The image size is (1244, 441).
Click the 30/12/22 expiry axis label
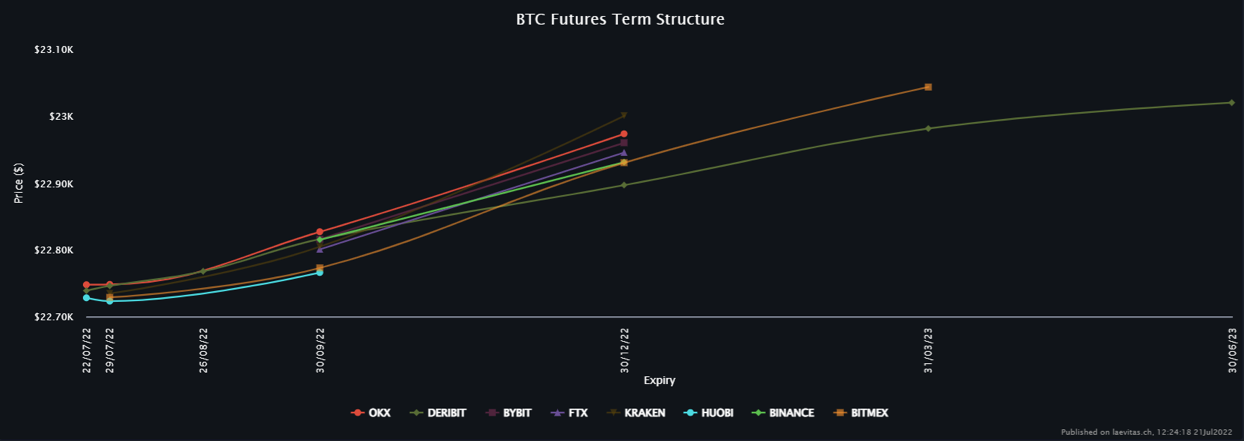(x=625, y=350)
